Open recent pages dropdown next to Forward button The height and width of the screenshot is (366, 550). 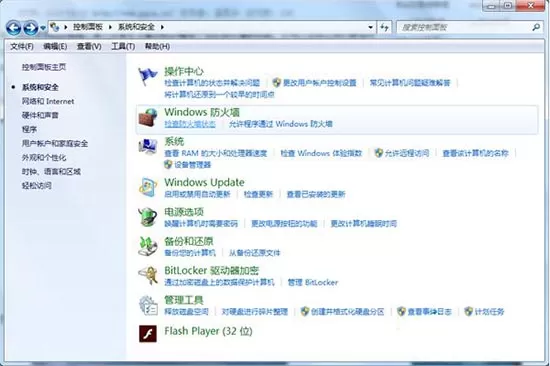pos(43,28)
